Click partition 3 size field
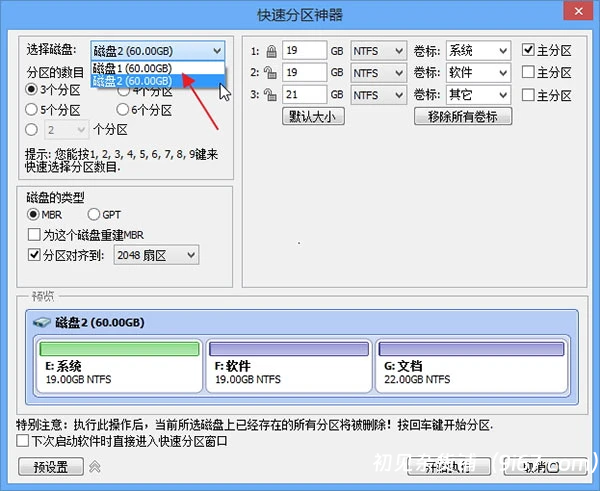The width and height of the screenshot is (600, 491). (305, 95)
